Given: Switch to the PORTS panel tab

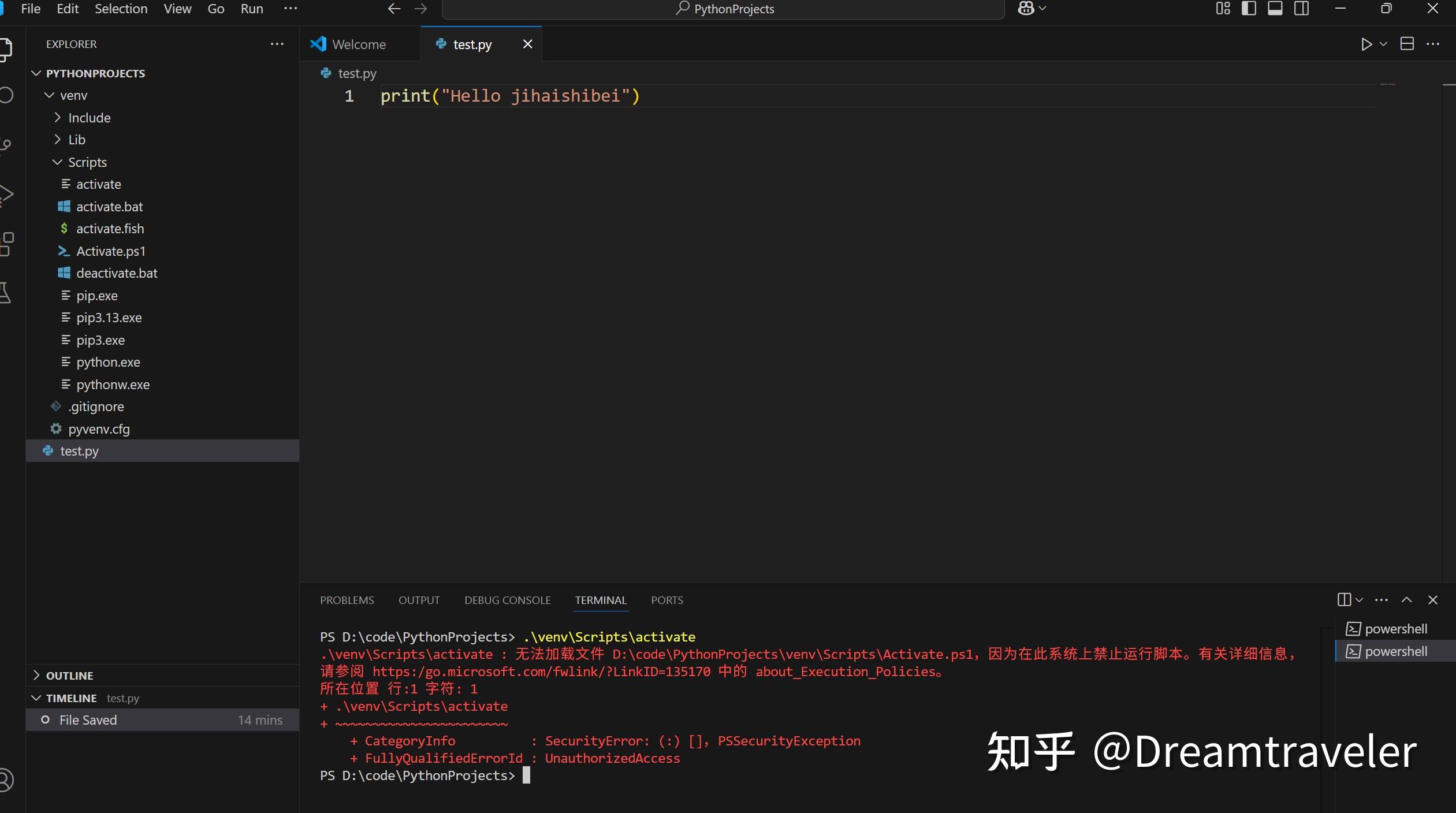Looking at the screenshot, I should [667, 600].
